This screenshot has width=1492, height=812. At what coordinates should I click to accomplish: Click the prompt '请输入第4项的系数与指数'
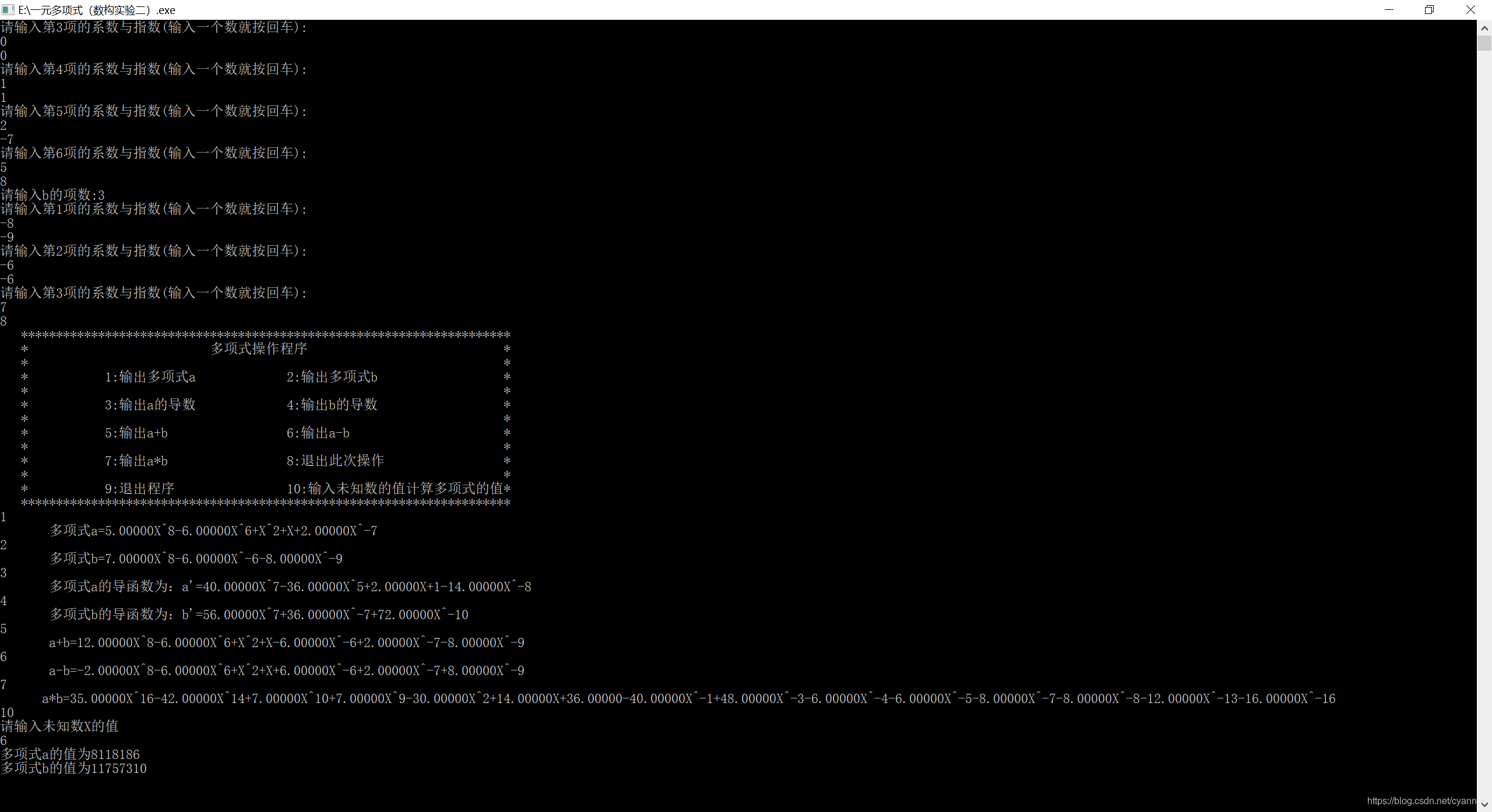154,69
